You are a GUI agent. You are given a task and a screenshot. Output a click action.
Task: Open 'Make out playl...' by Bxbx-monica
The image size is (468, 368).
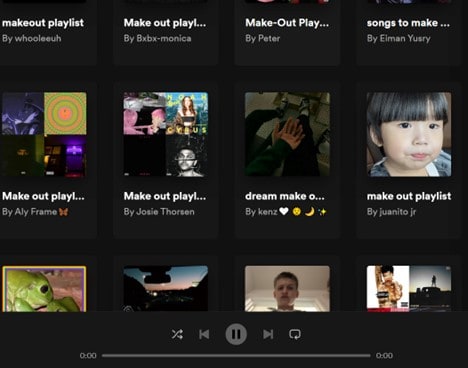click(165, 23)
